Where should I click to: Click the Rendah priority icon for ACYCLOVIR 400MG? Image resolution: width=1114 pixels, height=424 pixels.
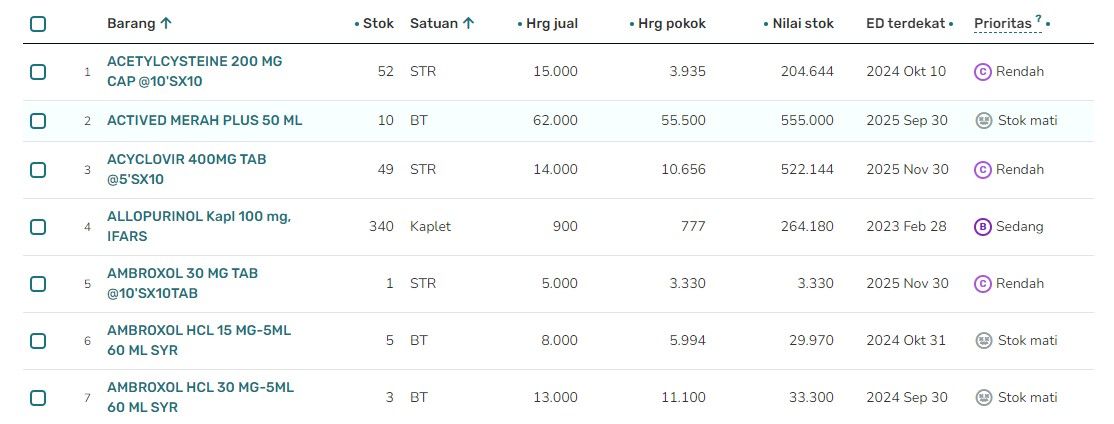[x=982, y=170]
